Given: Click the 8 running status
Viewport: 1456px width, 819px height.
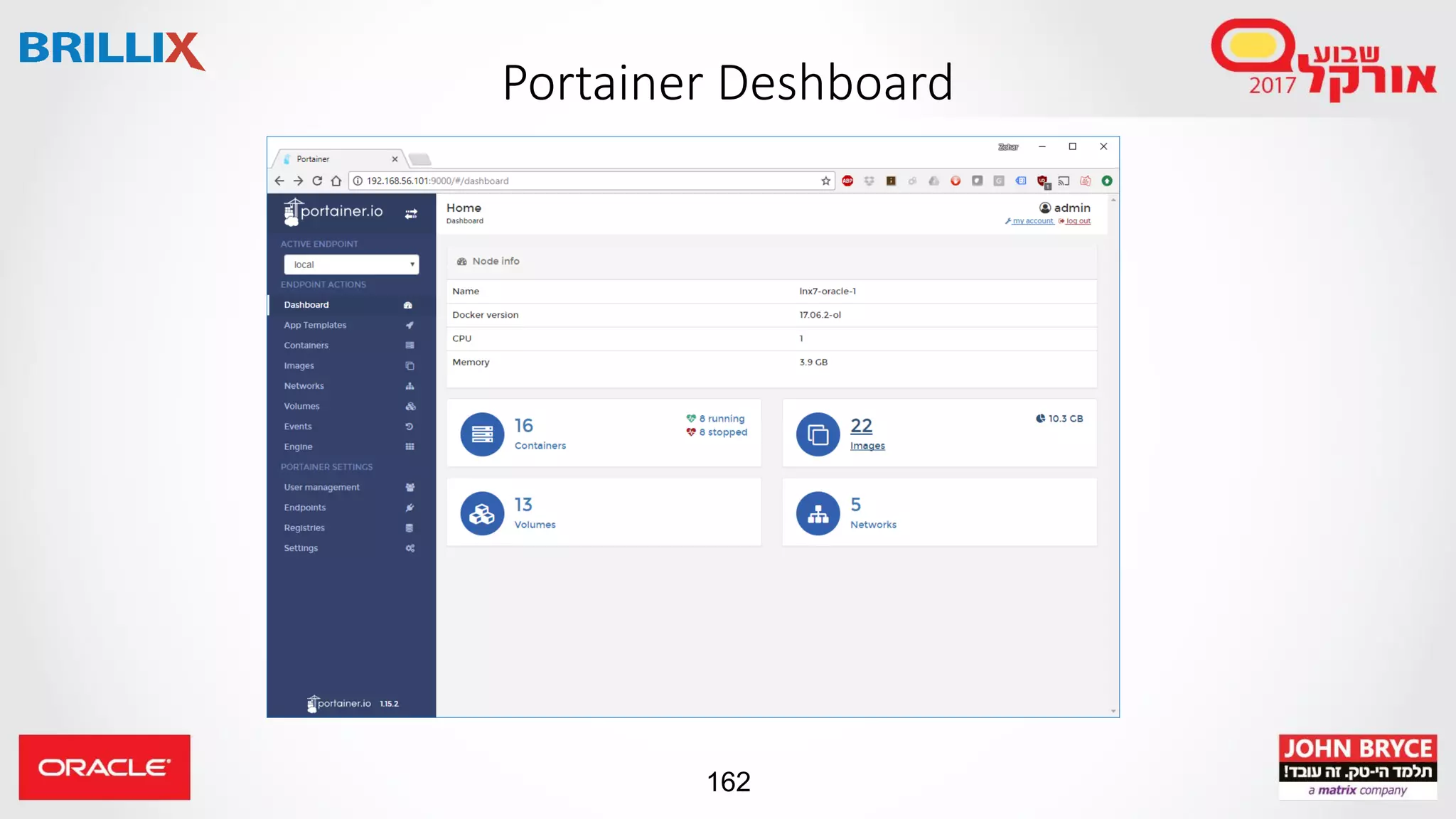Looking at the screenshot, I should [715, 419].
